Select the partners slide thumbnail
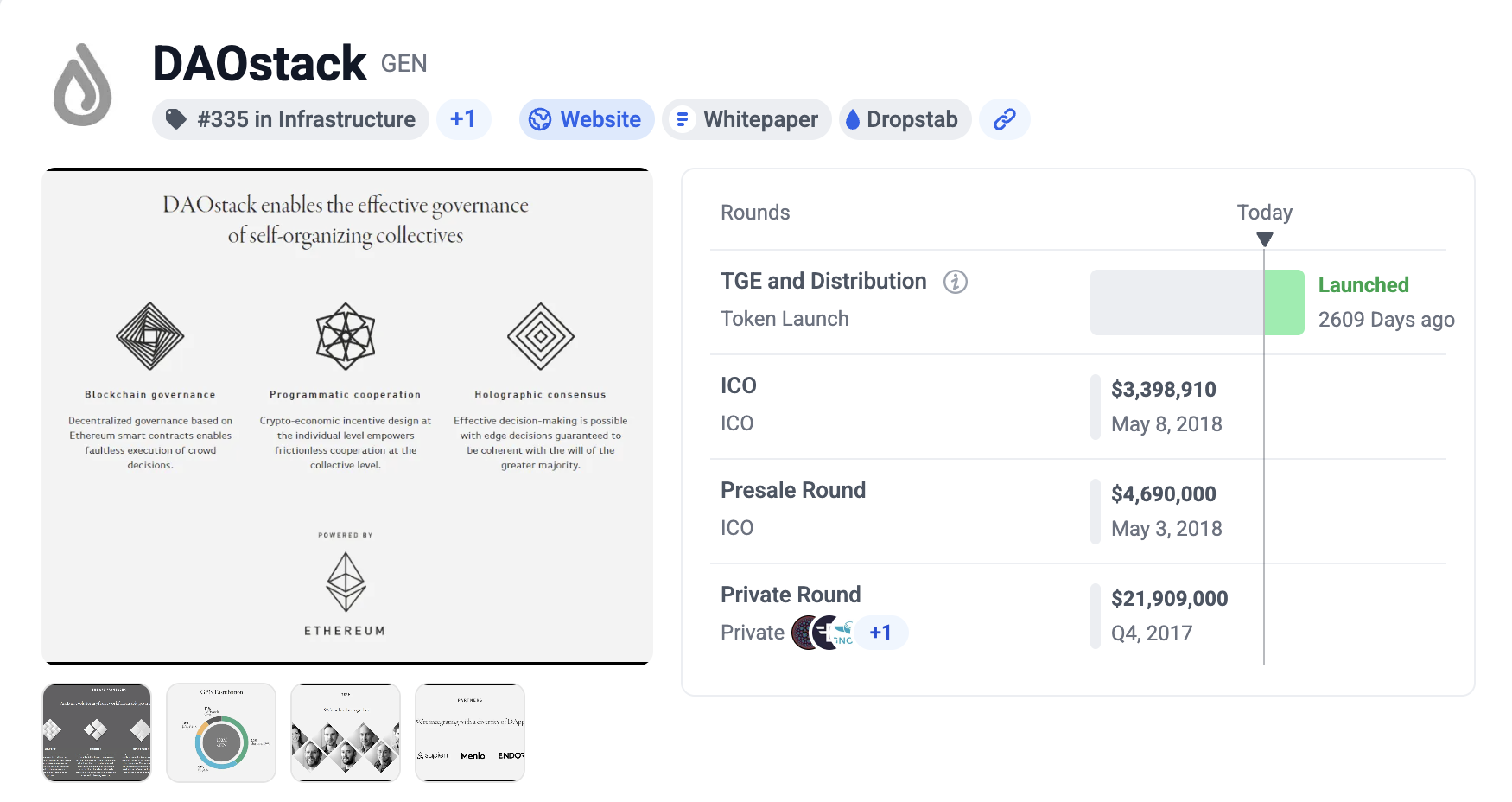Screen dimensions: 1512x802 (x=470, y=733)
